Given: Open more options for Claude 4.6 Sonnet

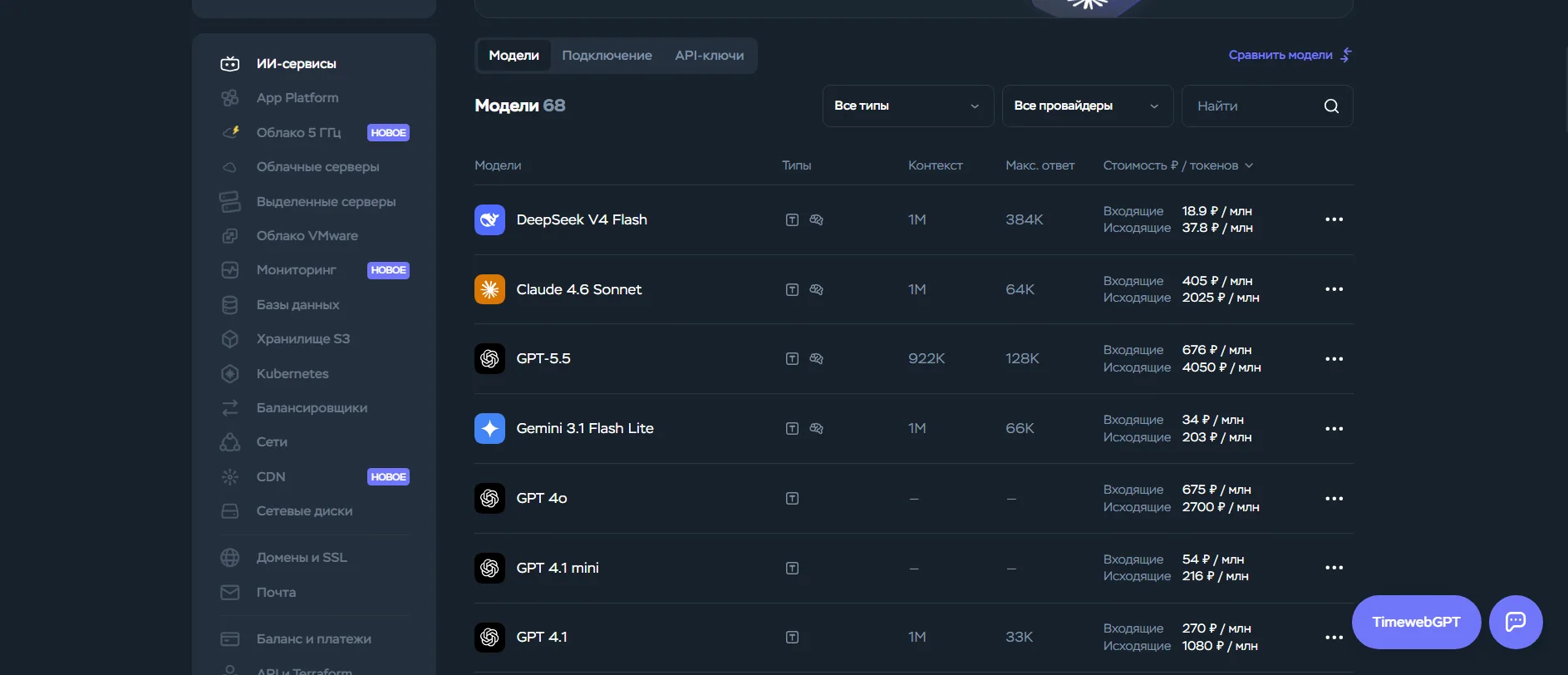Looking at the screenshot, I should [x=1335, y=289].
